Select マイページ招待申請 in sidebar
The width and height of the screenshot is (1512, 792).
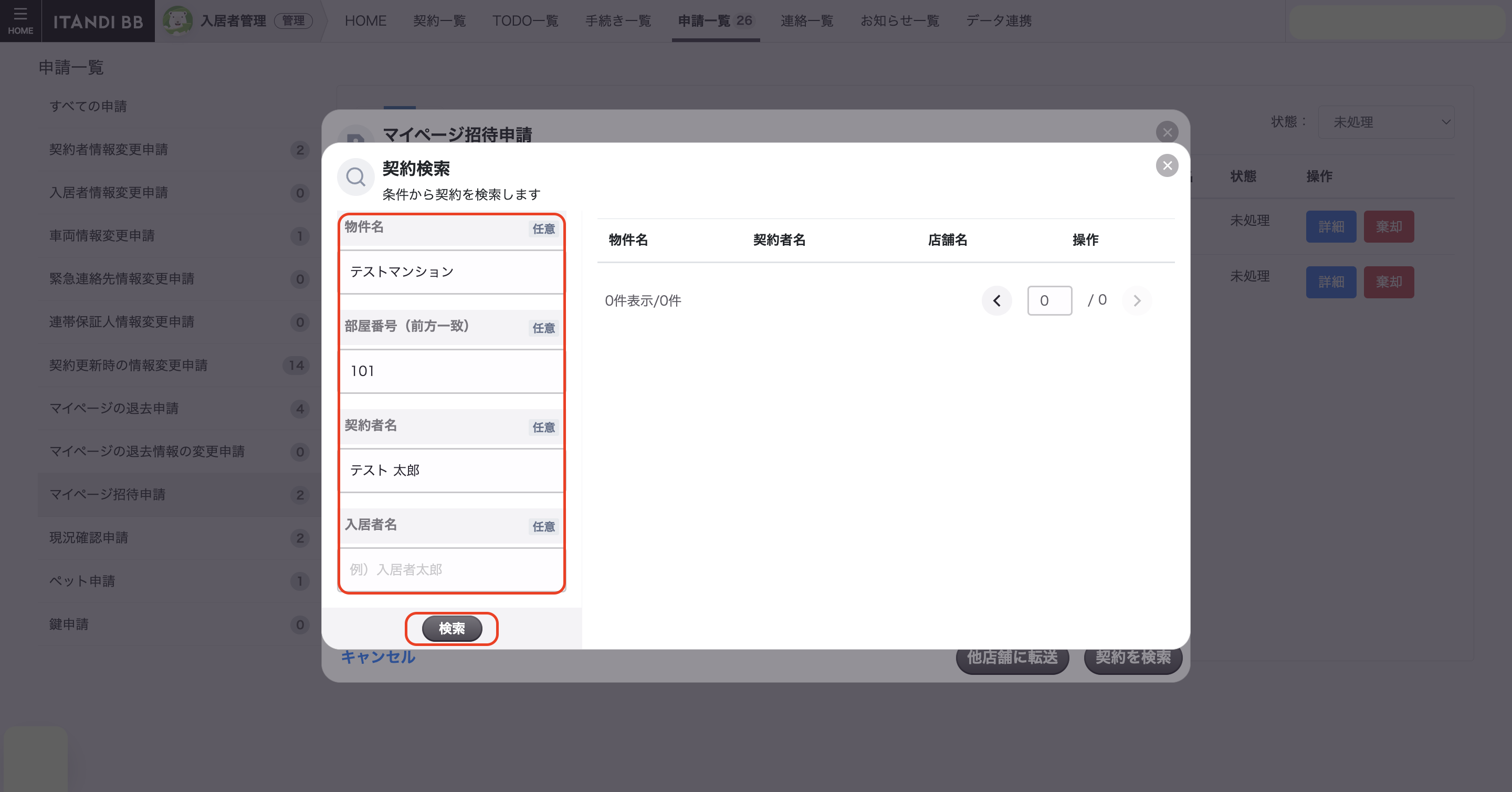[x=179, y=495]
